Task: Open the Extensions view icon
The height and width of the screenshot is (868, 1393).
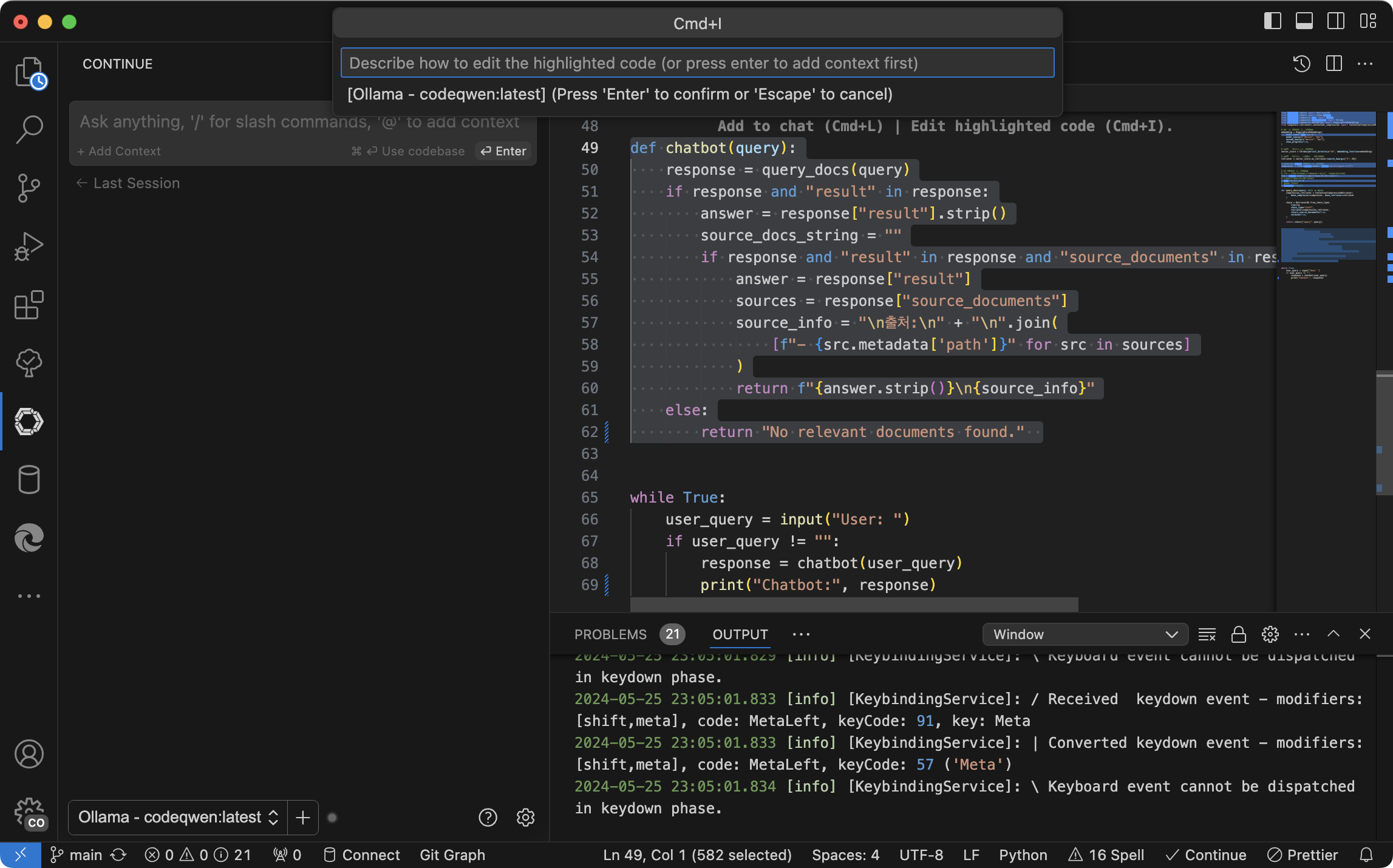Action: [x=29, y=305]
